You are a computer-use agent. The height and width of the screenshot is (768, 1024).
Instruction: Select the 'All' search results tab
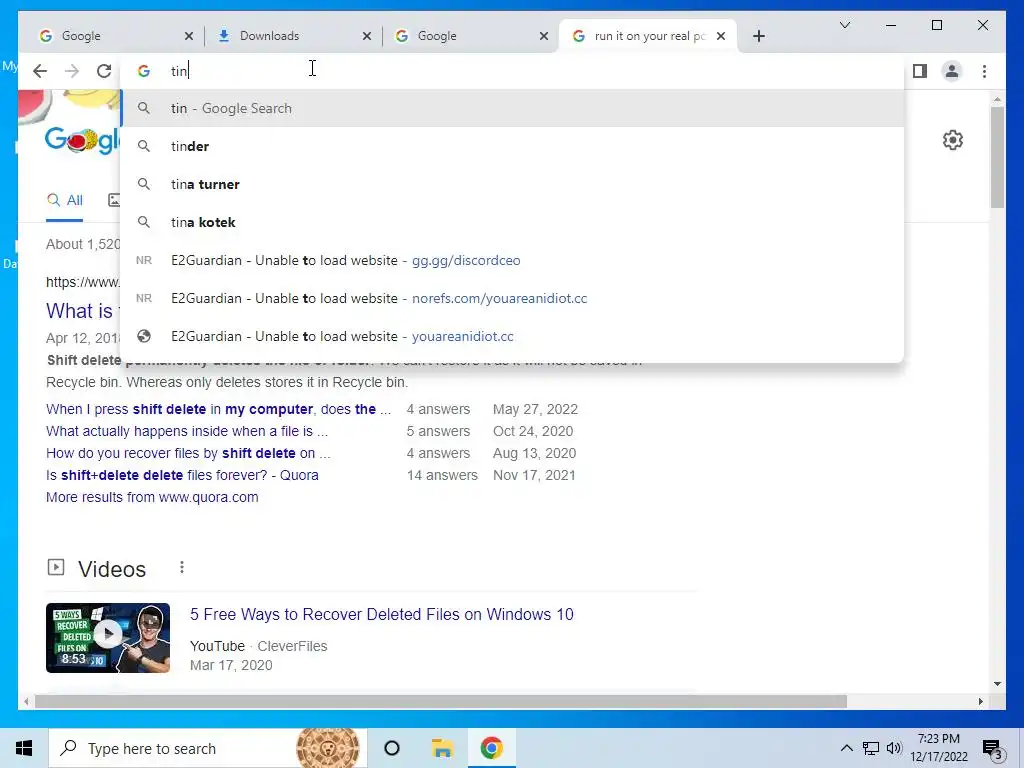[x=65, y=200]
